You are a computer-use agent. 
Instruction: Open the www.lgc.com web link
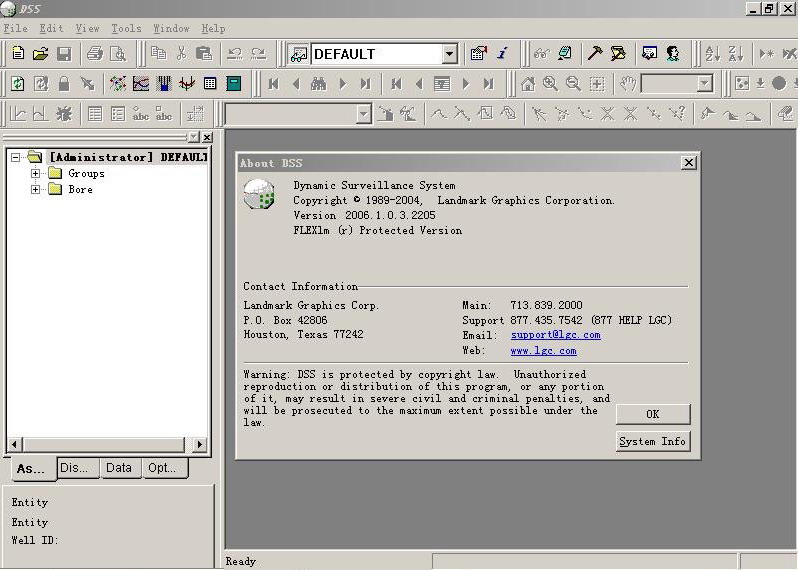[x=544, y=351]
